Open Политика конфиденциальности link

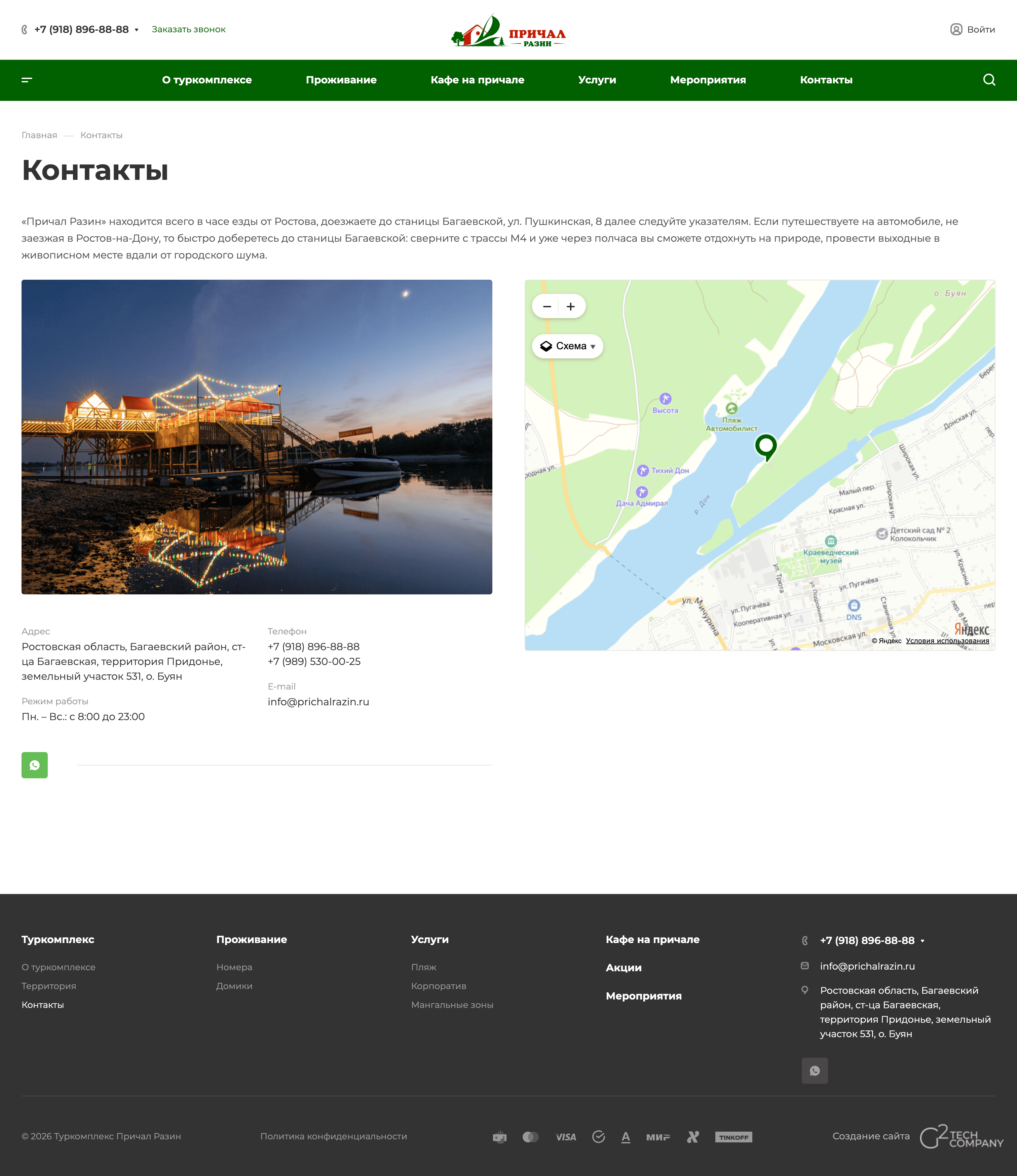pos(333,1136)
